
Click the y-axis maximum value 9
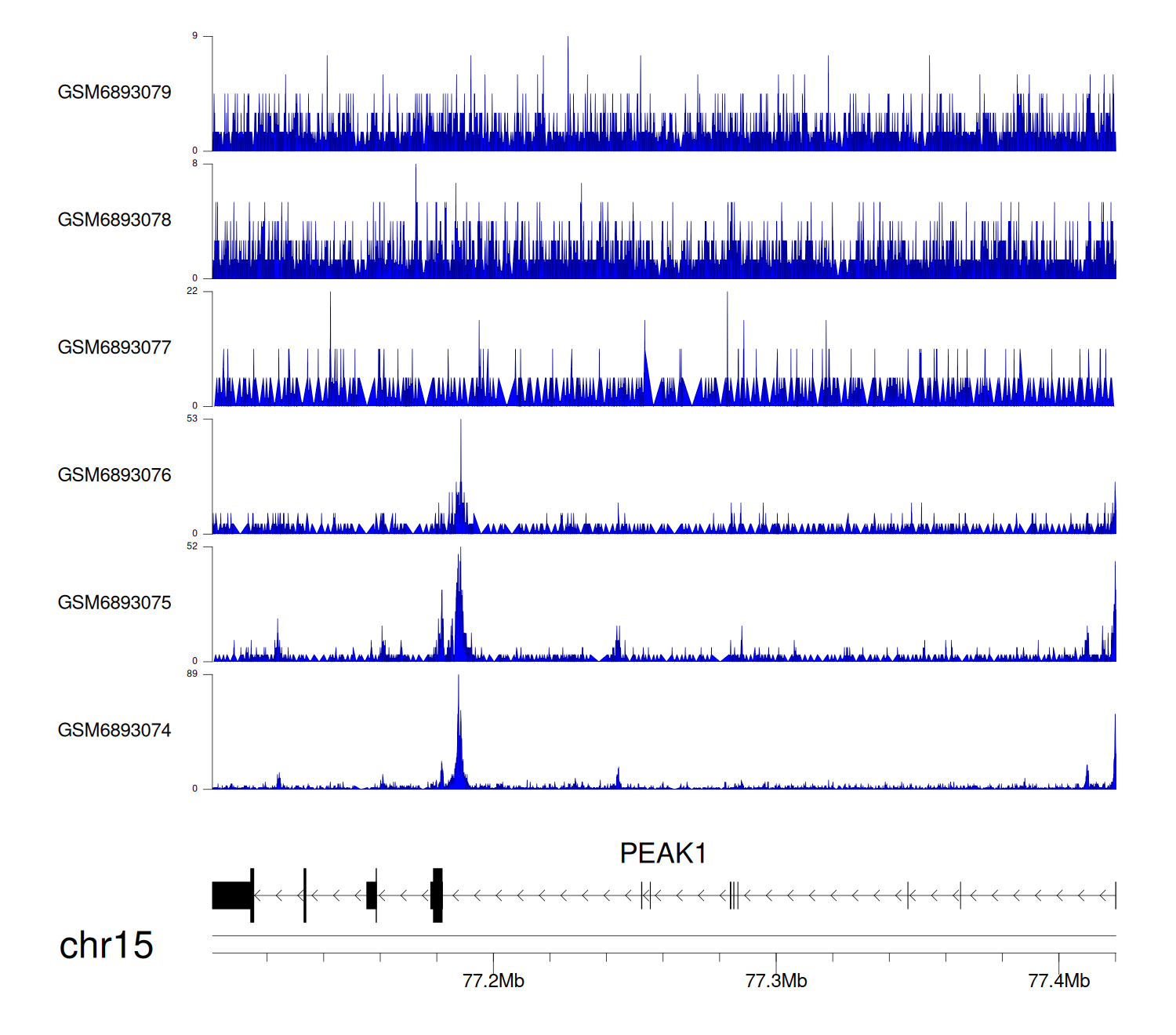pos(195,36)
